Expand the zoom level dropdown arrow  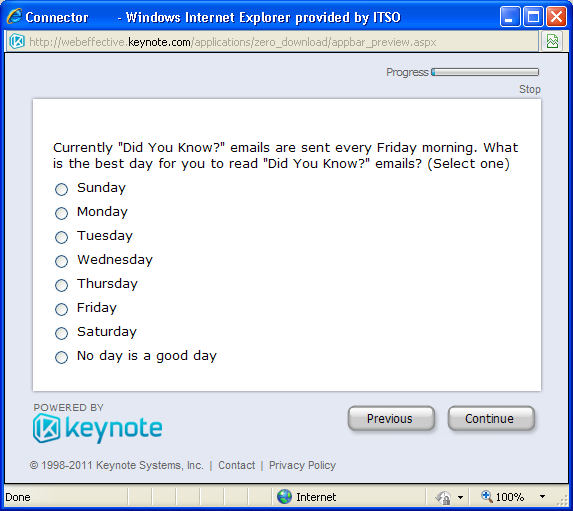tap(542, 497)
